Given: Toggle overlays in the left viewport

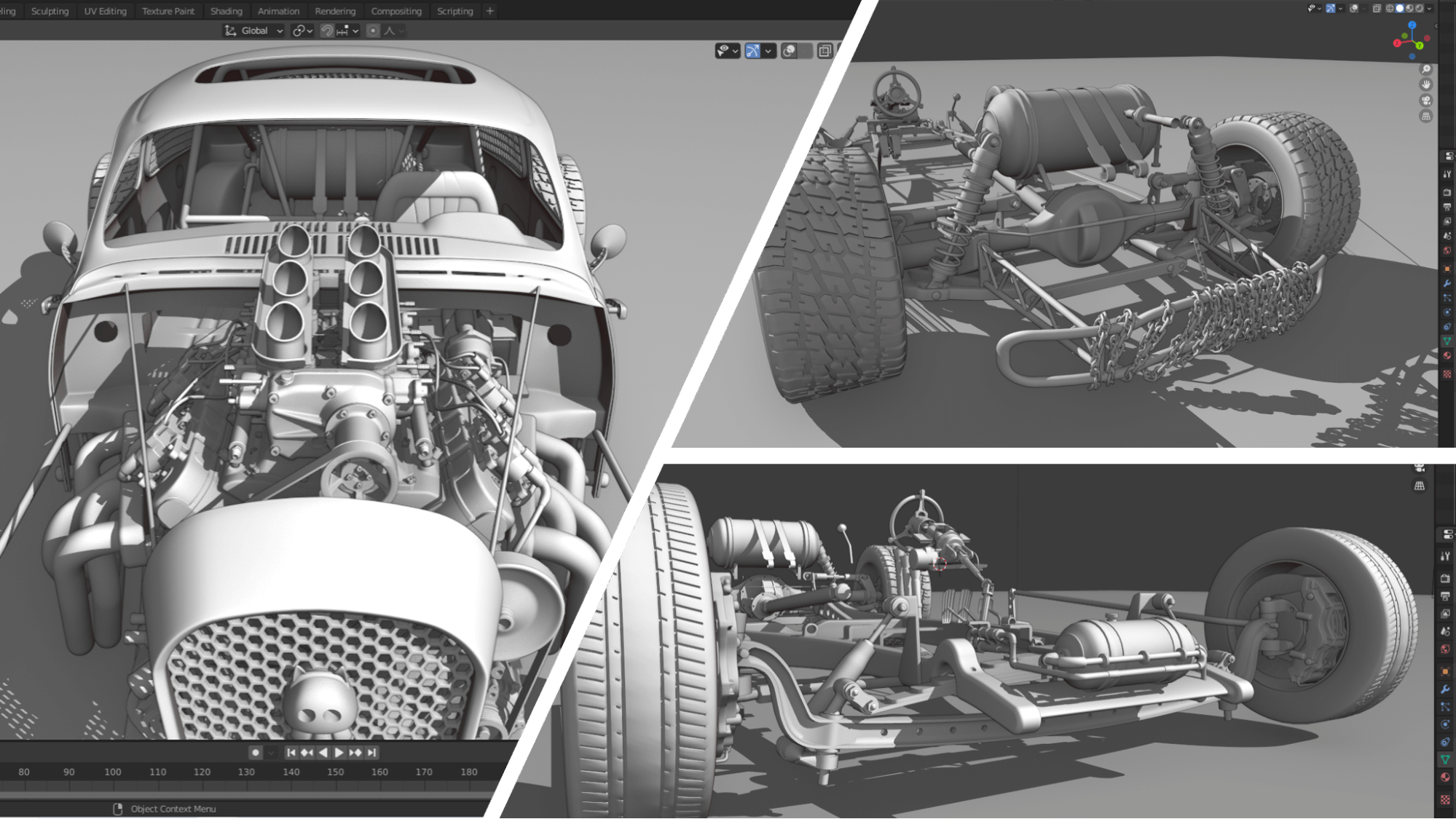Looking at the screenshot, I should pos(789,51).
